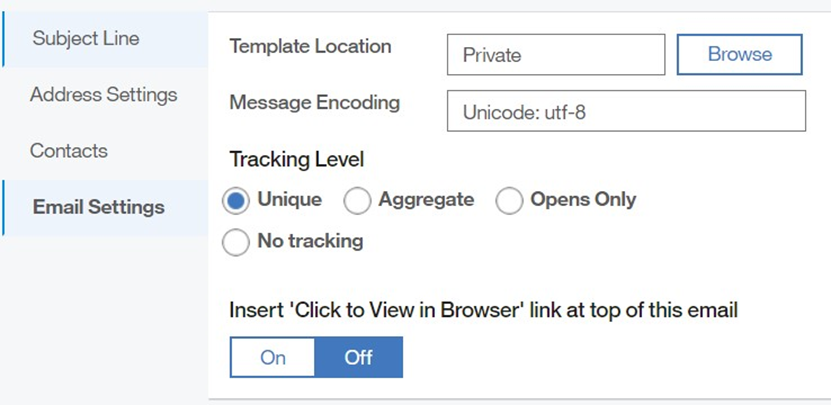This screenshot has height=405, width=831.
Task: Choose the Aggregate radio circle
Action: pos(357,201)
